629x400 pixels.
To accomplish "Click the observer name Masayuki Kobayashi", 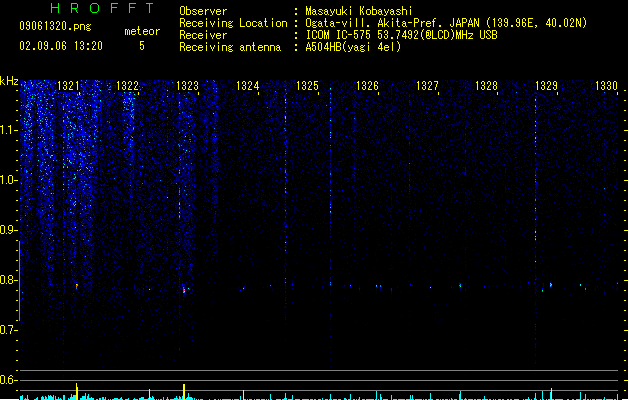I will (x=359, y=11).
